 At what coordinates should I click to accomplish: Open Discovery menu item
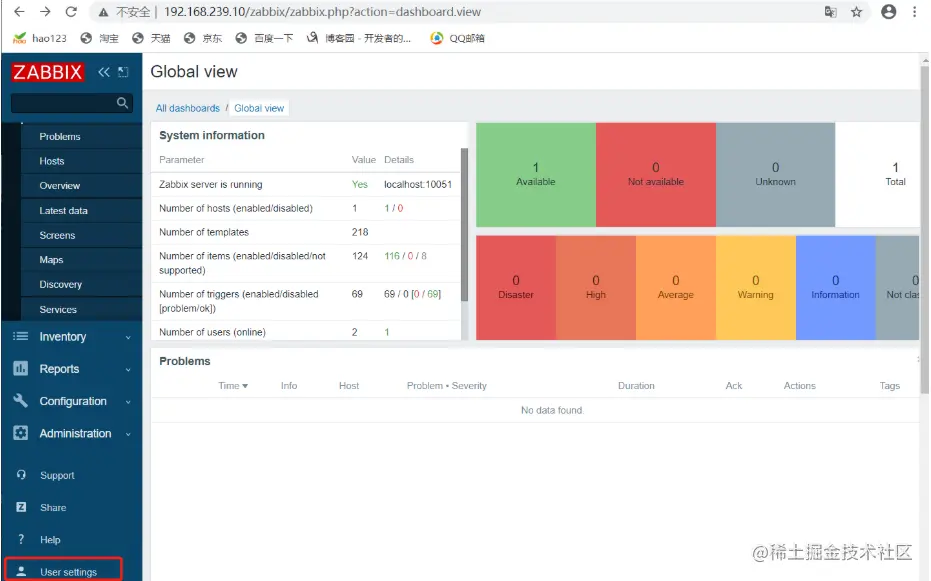(x=61, y=285)
